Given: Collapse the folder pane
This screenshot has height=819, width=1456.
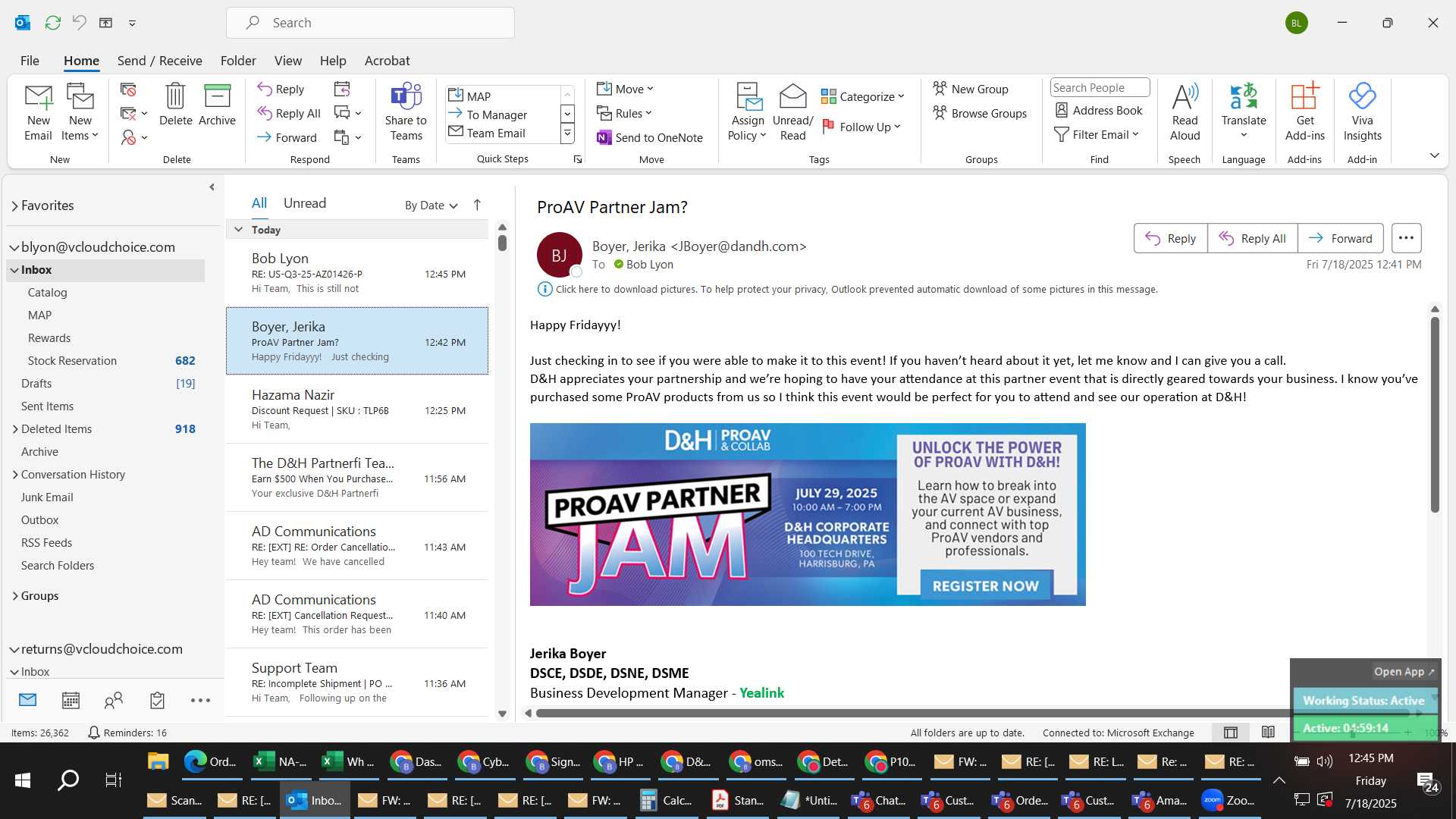Looking at the screenshot, I should tap(212, 187).
